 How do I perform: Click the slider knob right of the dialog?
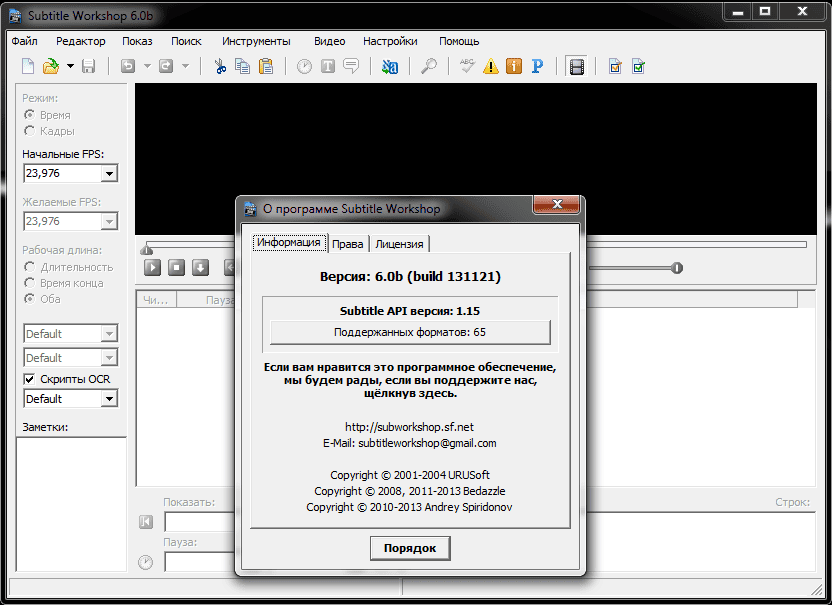pyautogui.click(x=677, y=267)
